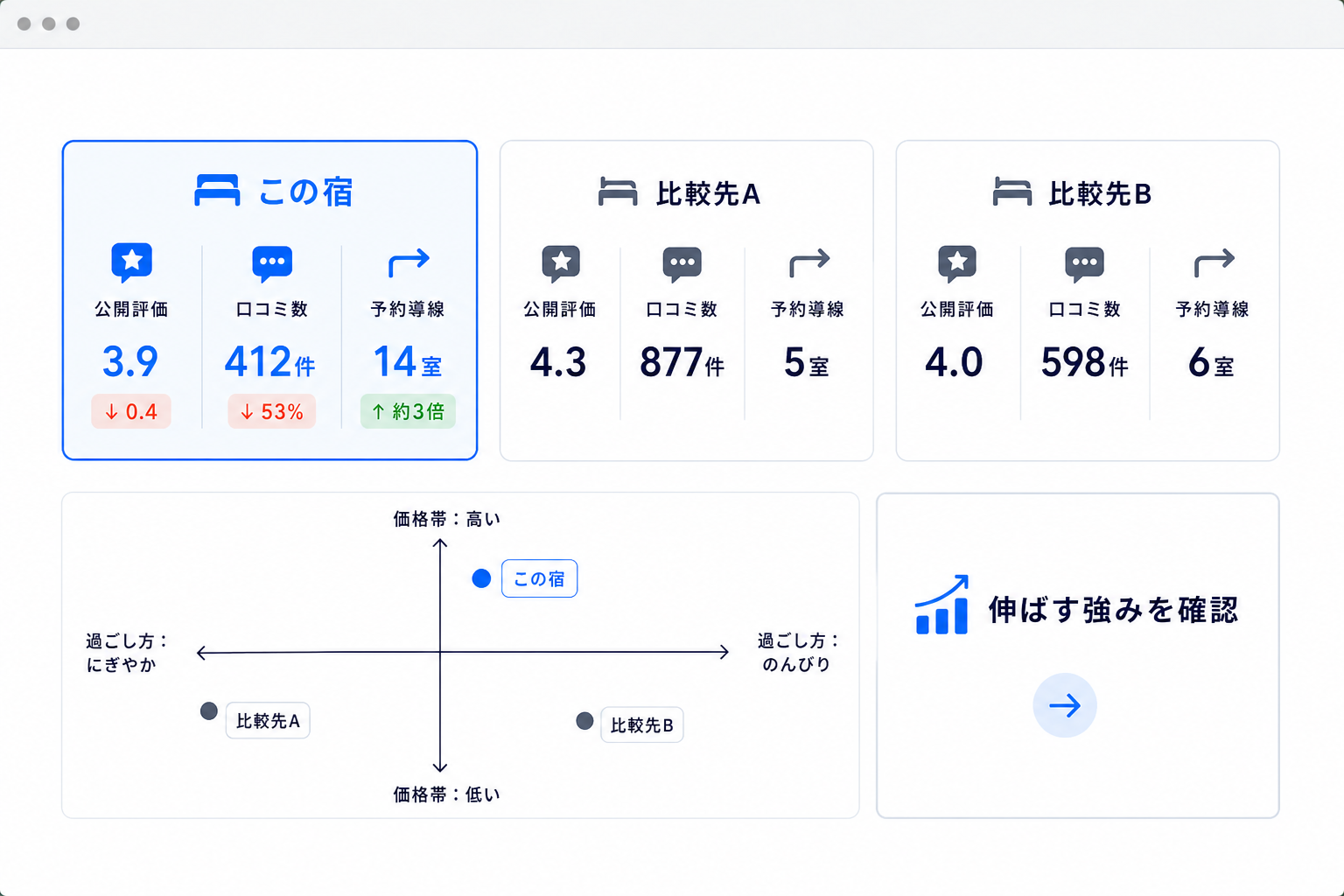
Task: Click the 過ごし方：にぎやか axis label
Action: click(126, 653)
